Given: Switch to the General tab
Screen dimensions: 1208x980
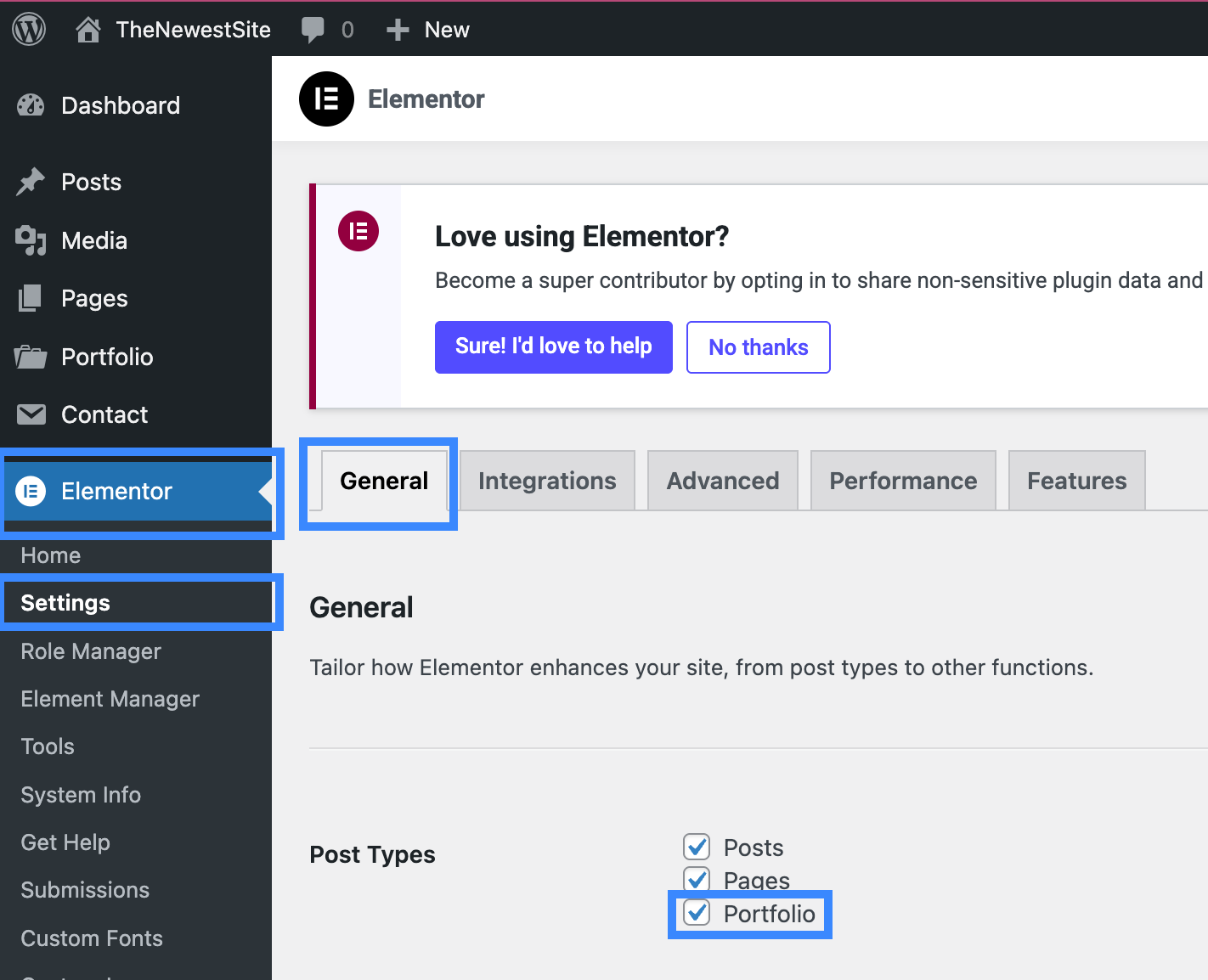Looking at the screenshot, I should pyautogui.click(x=384, y=481).
